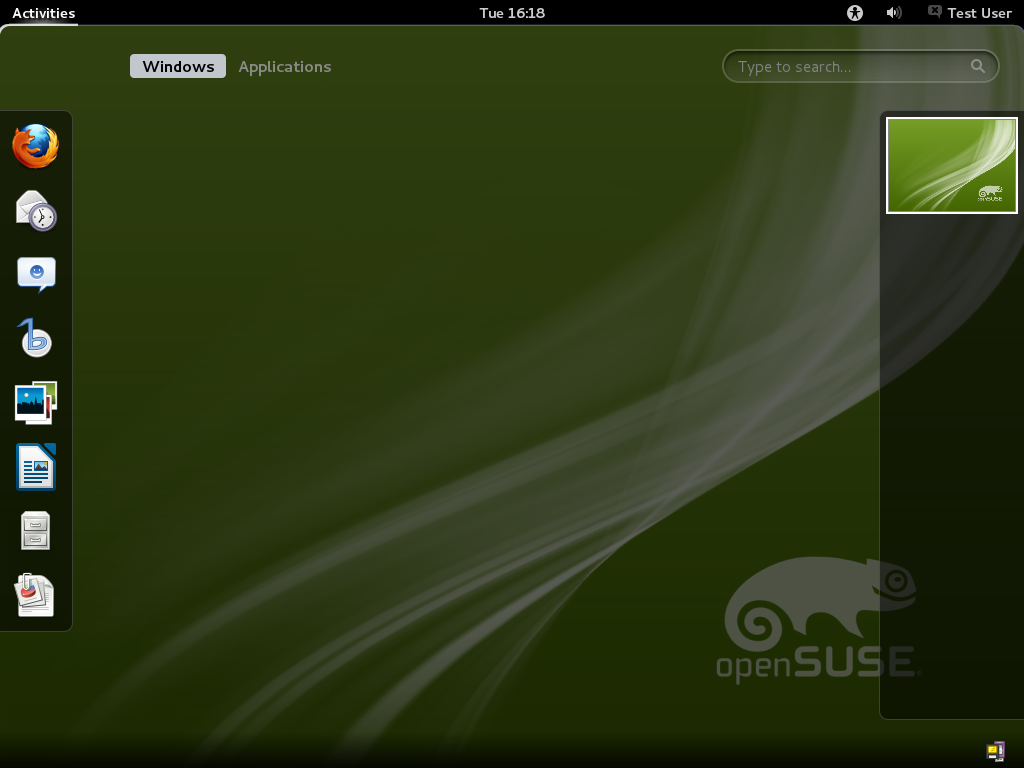Click the volume speaker icon

point(893,13)
